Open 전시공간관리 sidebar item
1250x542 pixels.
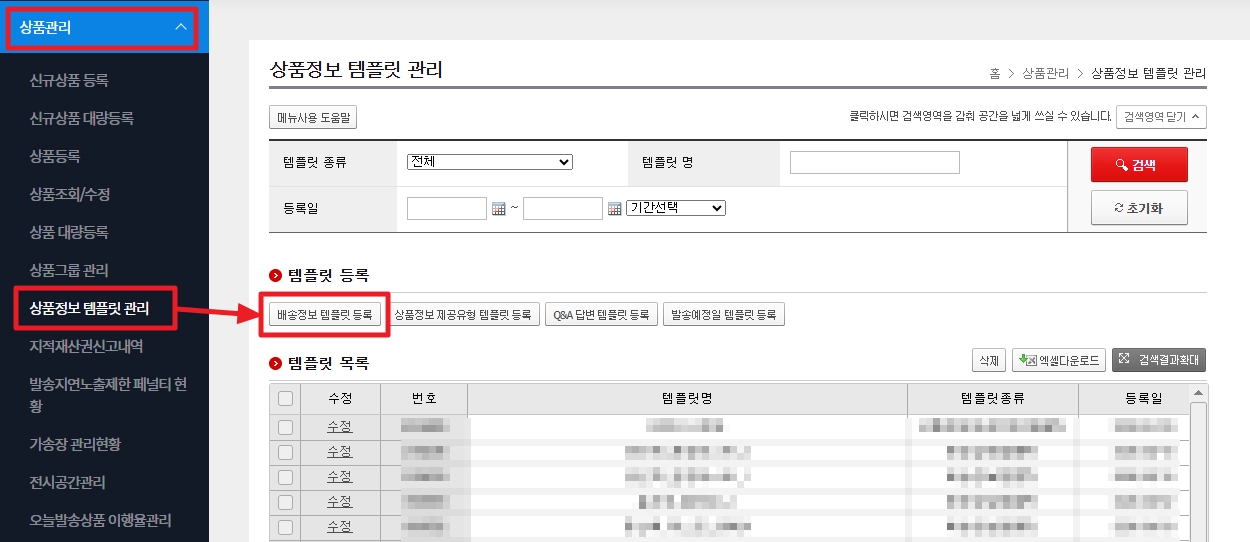(68, 482)
